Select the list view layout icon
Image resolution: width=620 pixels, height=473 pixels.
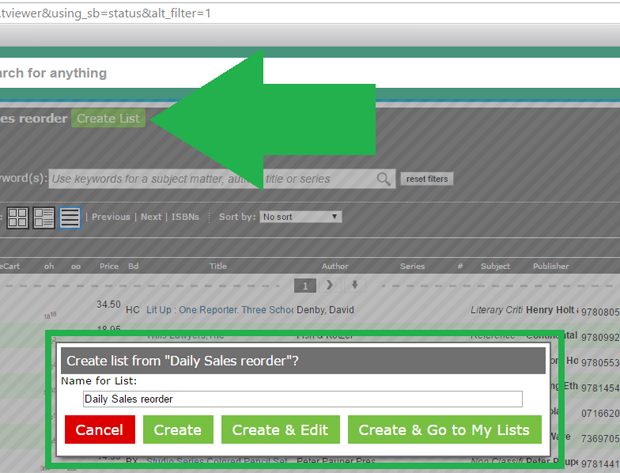70,217
